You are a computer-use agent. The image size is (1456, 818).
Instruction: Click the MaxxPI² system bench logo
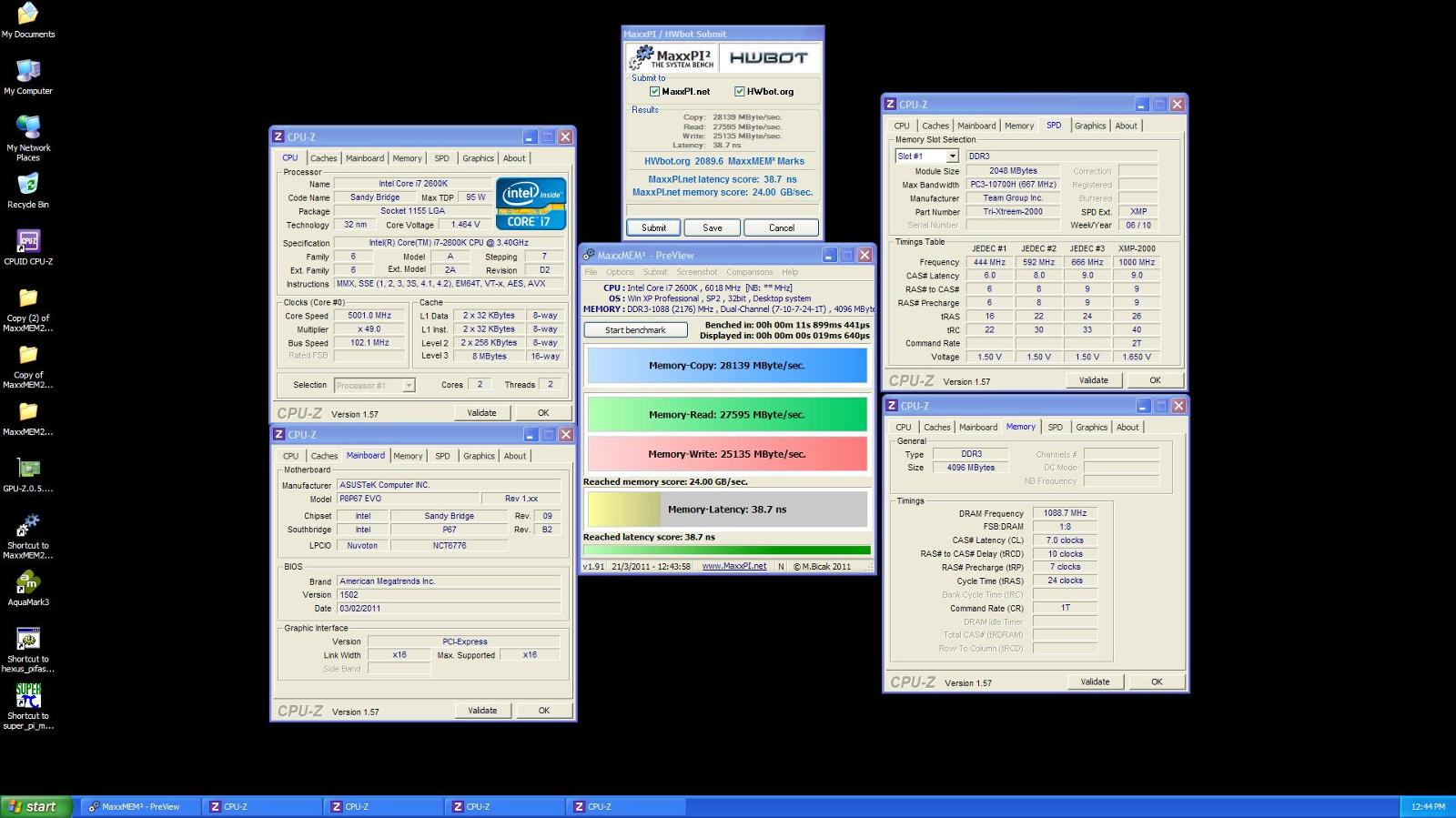coord(672,57)
